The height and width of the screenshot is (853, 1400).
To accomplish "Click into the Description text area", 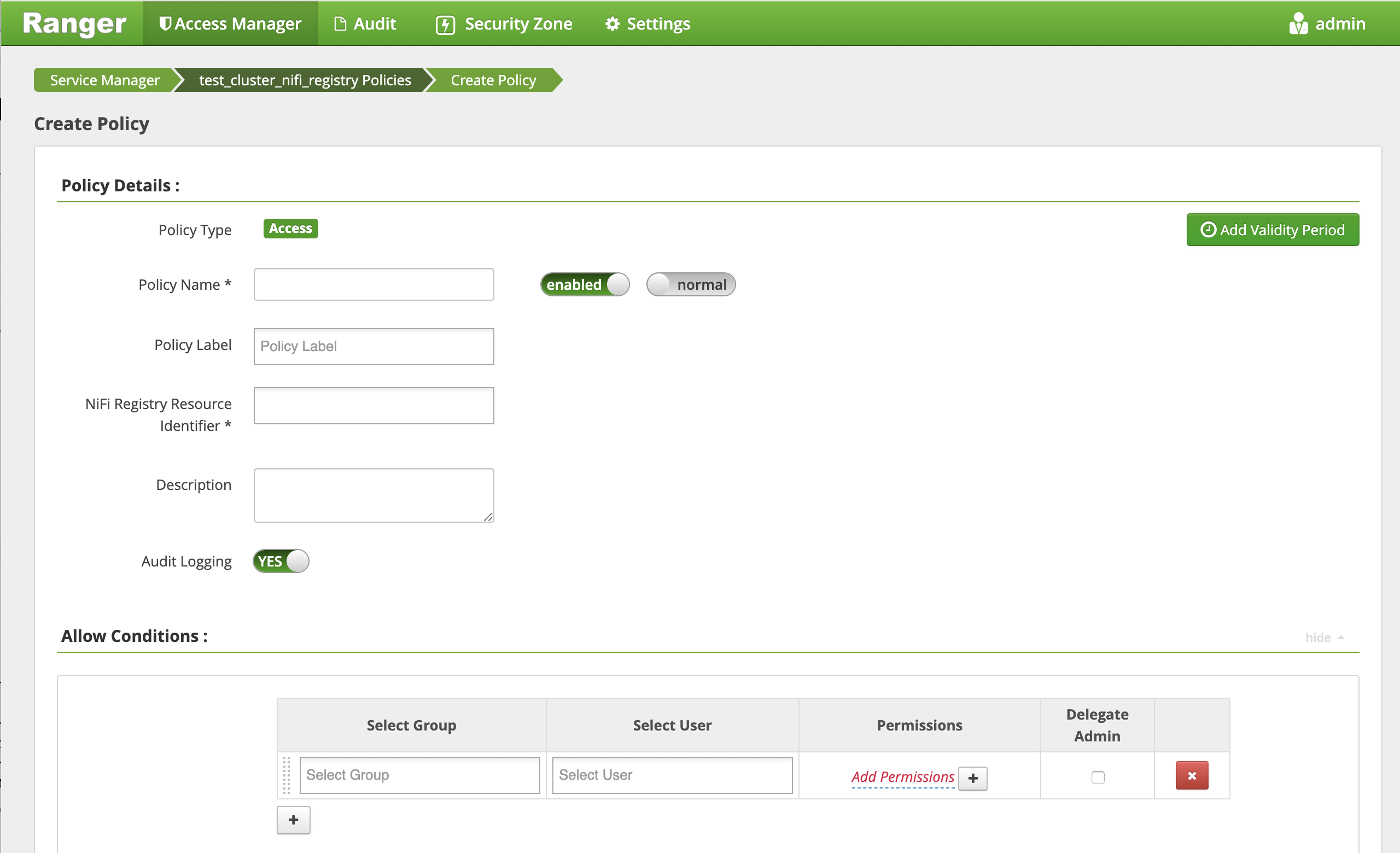I will coord(374,495).
